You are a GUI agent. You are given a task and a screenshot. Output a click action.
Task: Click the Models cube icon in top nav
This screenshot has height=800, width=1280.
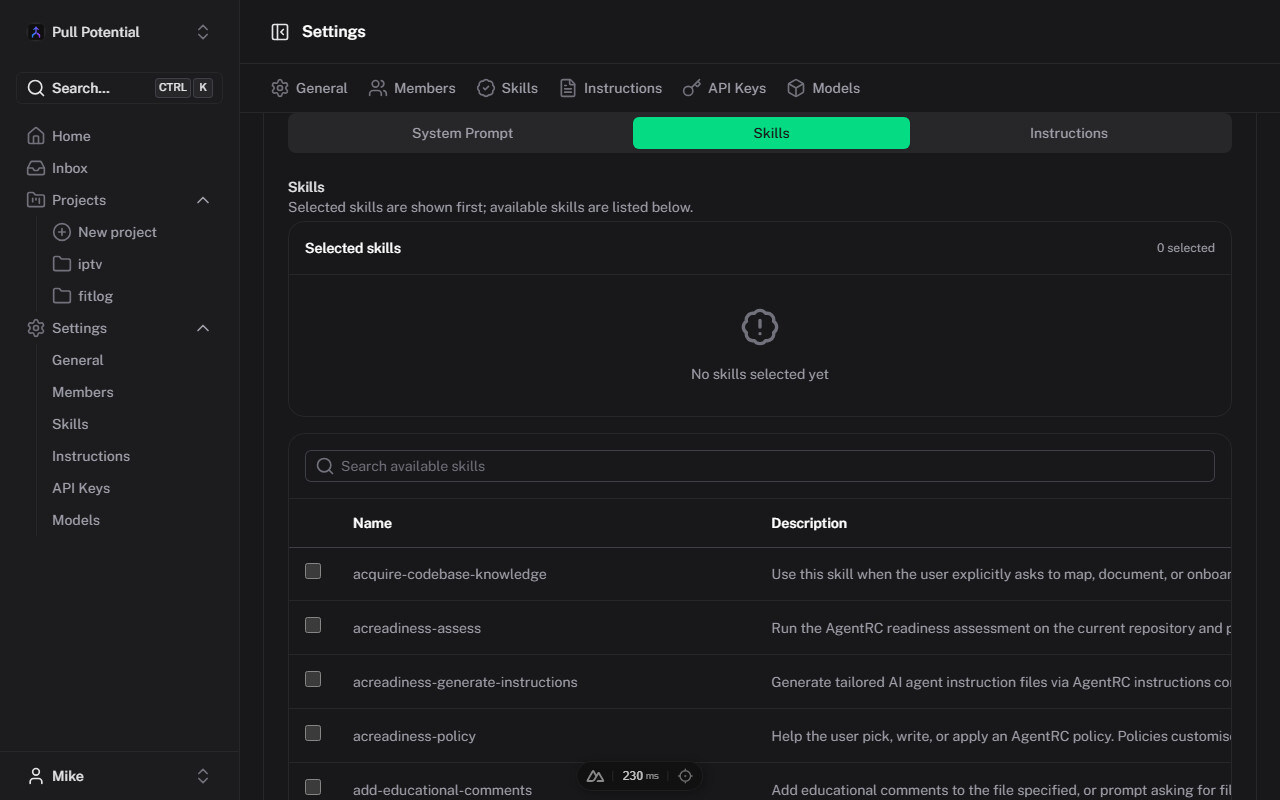pyautogui.click(x=796, y=88)
